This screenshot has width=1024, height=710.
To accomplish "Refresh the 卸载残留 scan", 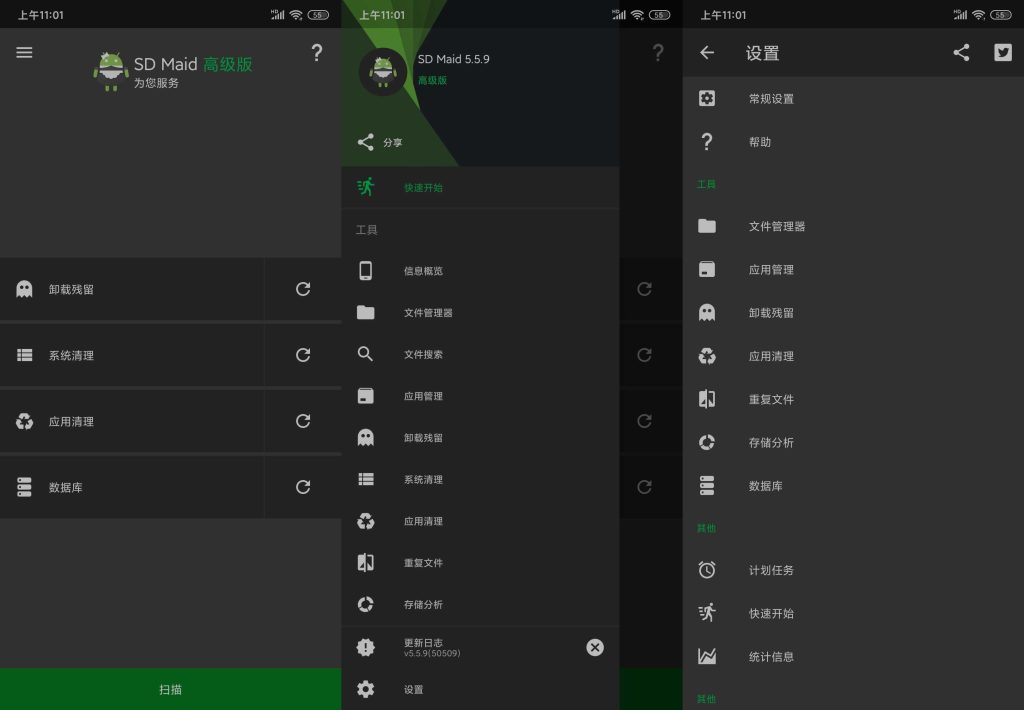I will point(302,289).
